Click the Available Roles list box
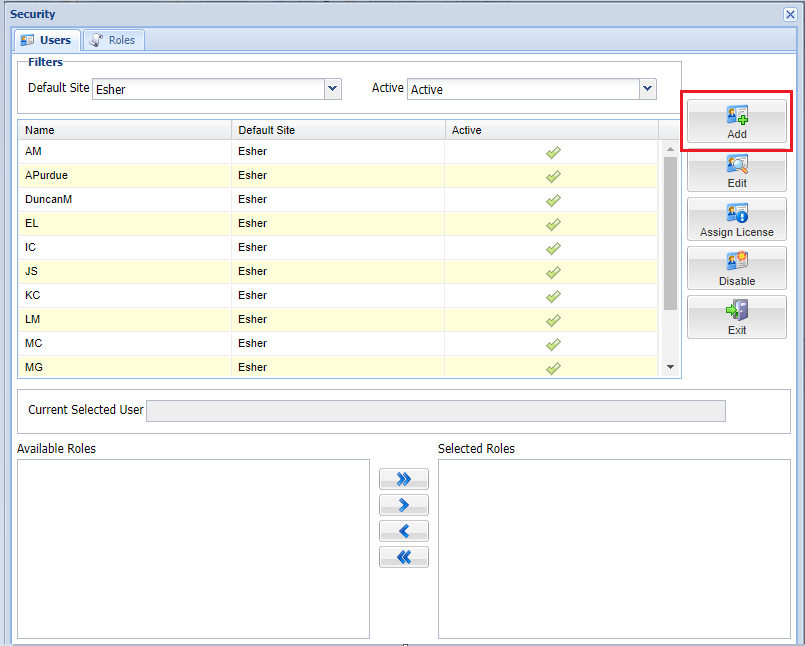This screenshot has width=805, height=646. 194,549
